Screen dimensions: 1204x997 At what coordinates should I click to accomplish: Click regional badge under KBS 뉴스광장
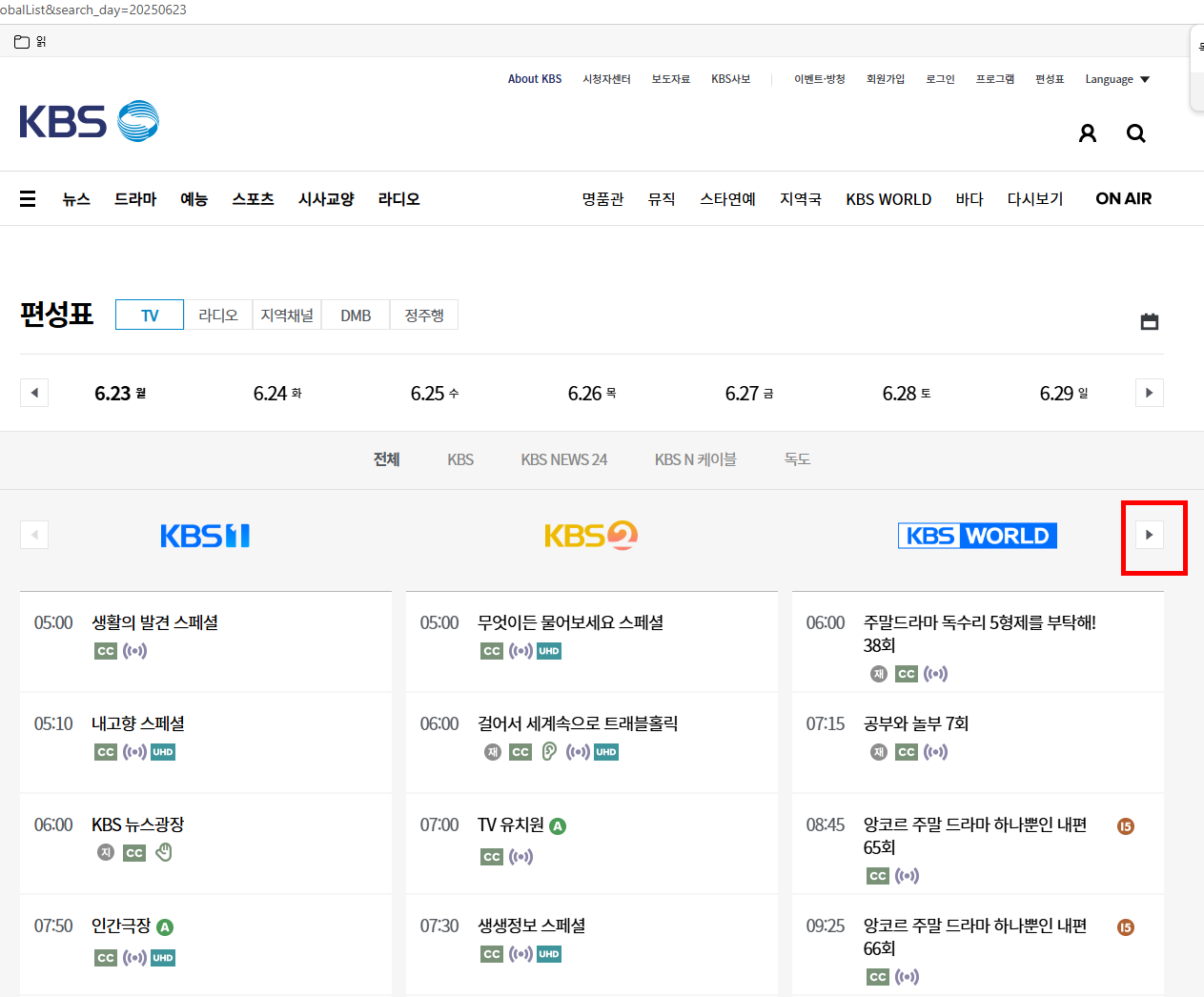(106, 852)
